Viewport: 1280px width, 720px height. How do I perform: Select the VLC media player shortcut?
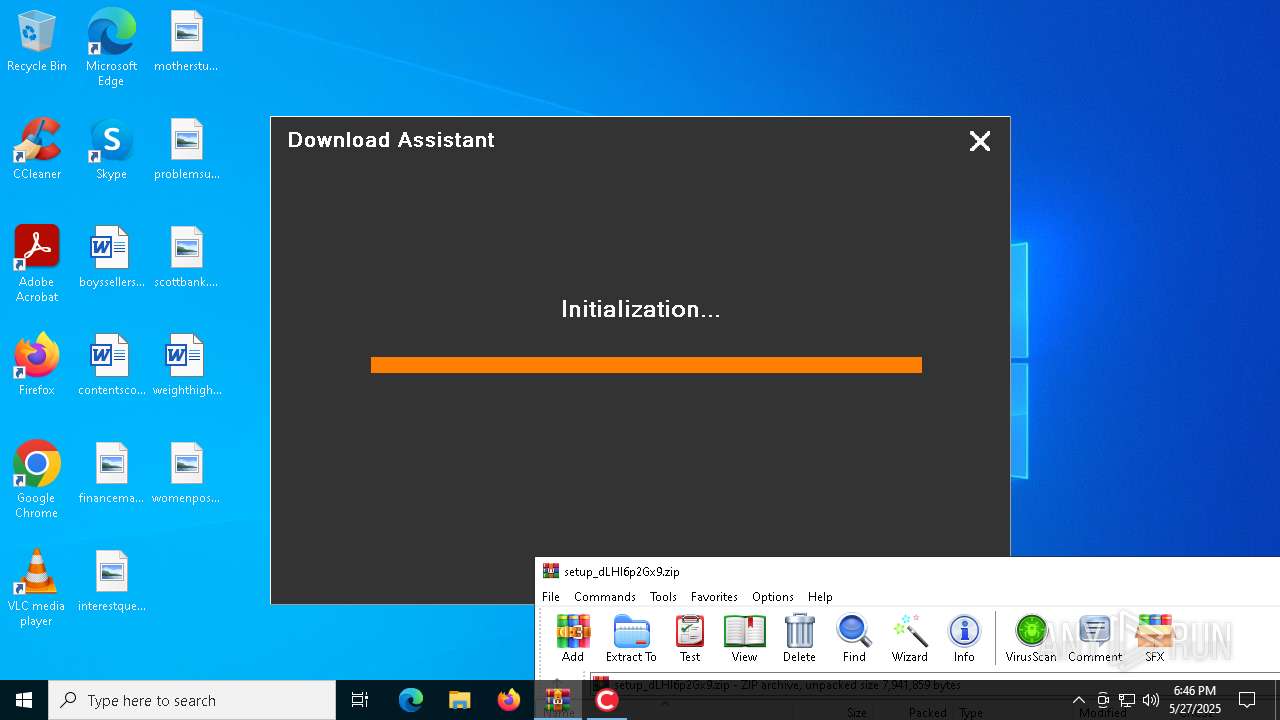(37, 588)
